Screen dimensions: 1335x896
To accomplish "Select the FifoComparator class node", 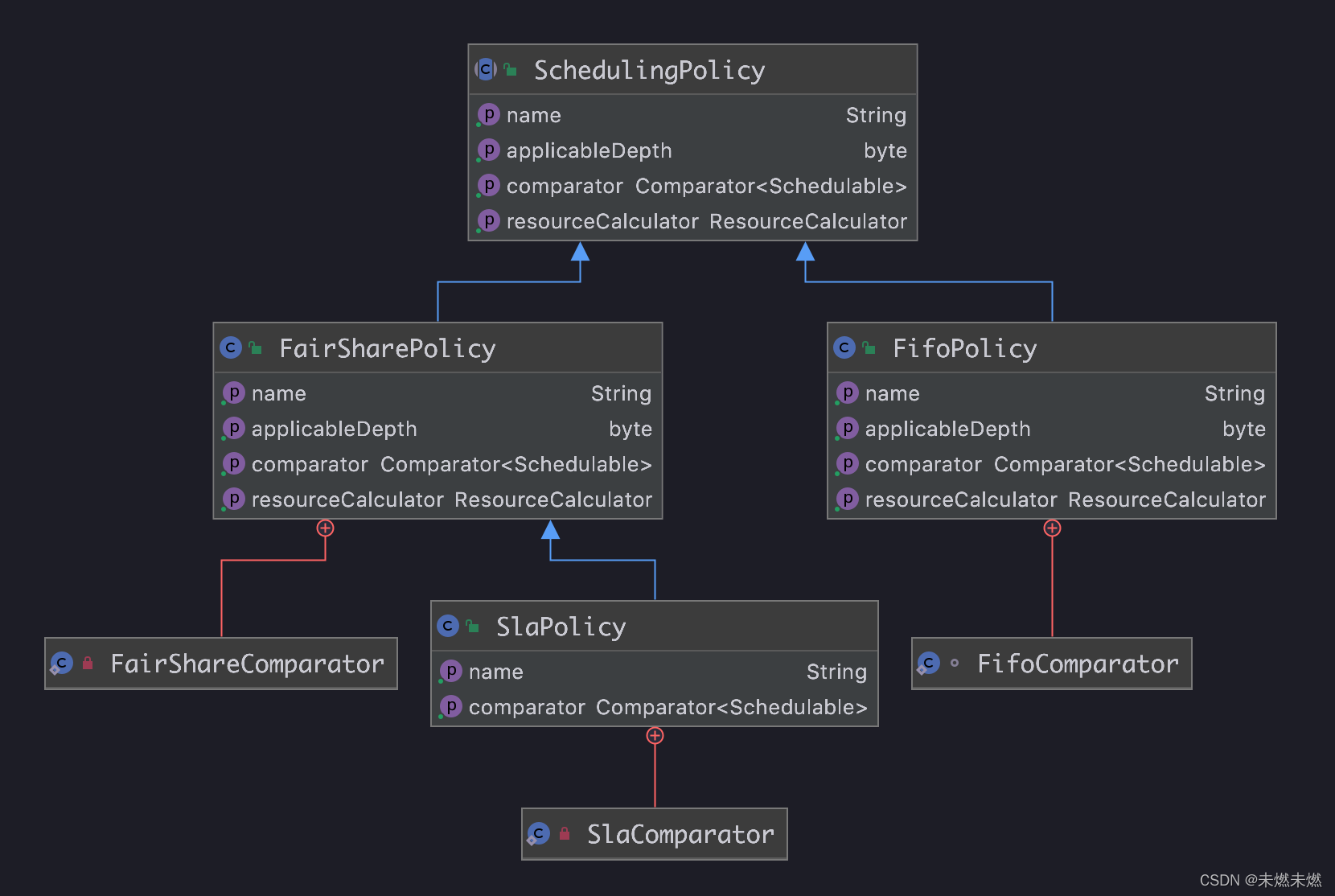I will pyautogui.click(x=1052, y=664).
